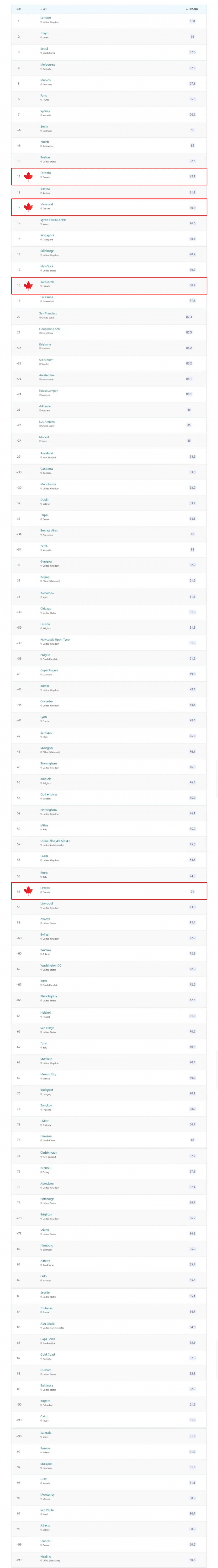Click the maple leaf icon beside Ottawa
Screen dimensions: 218x1568
(28, 891)
